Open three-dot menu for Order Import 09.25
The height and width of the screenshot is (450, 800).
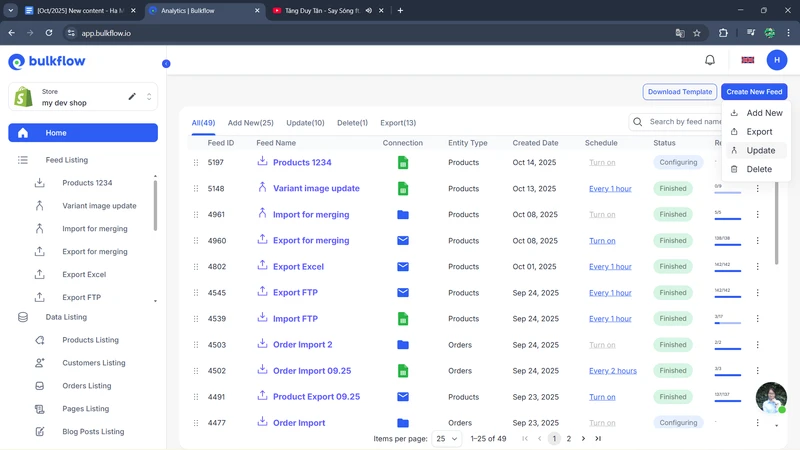pos(757,370)
